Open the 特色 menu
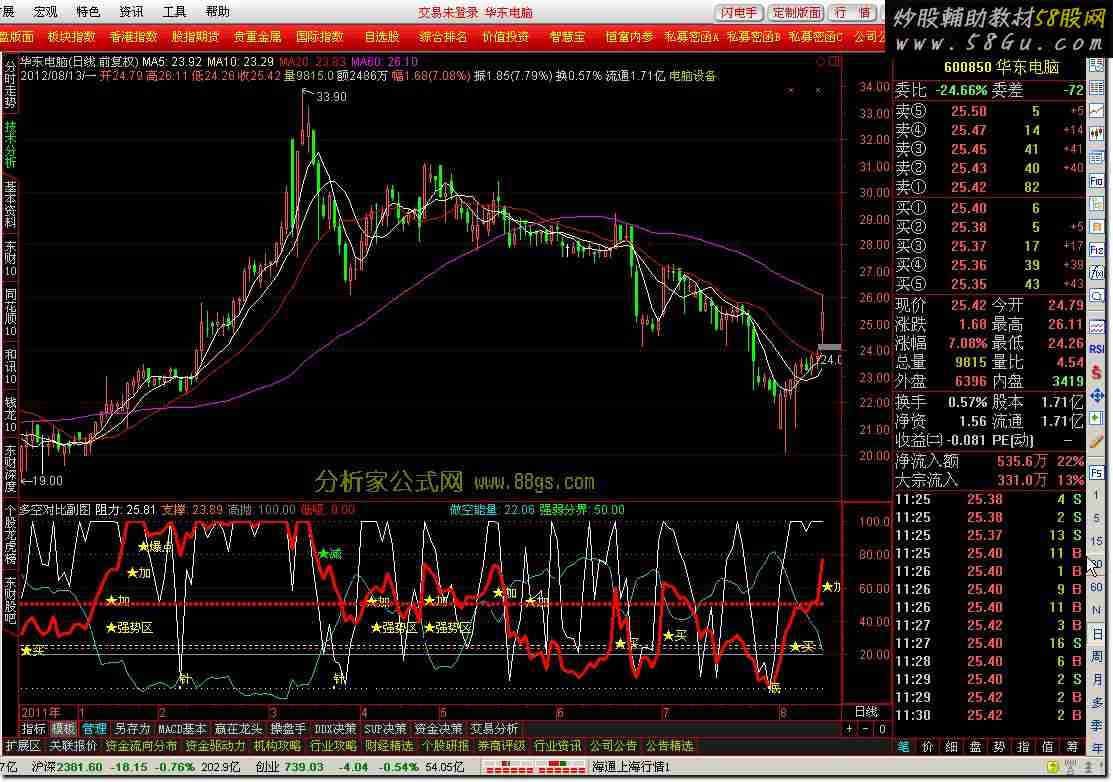 (x=88, y=11)
